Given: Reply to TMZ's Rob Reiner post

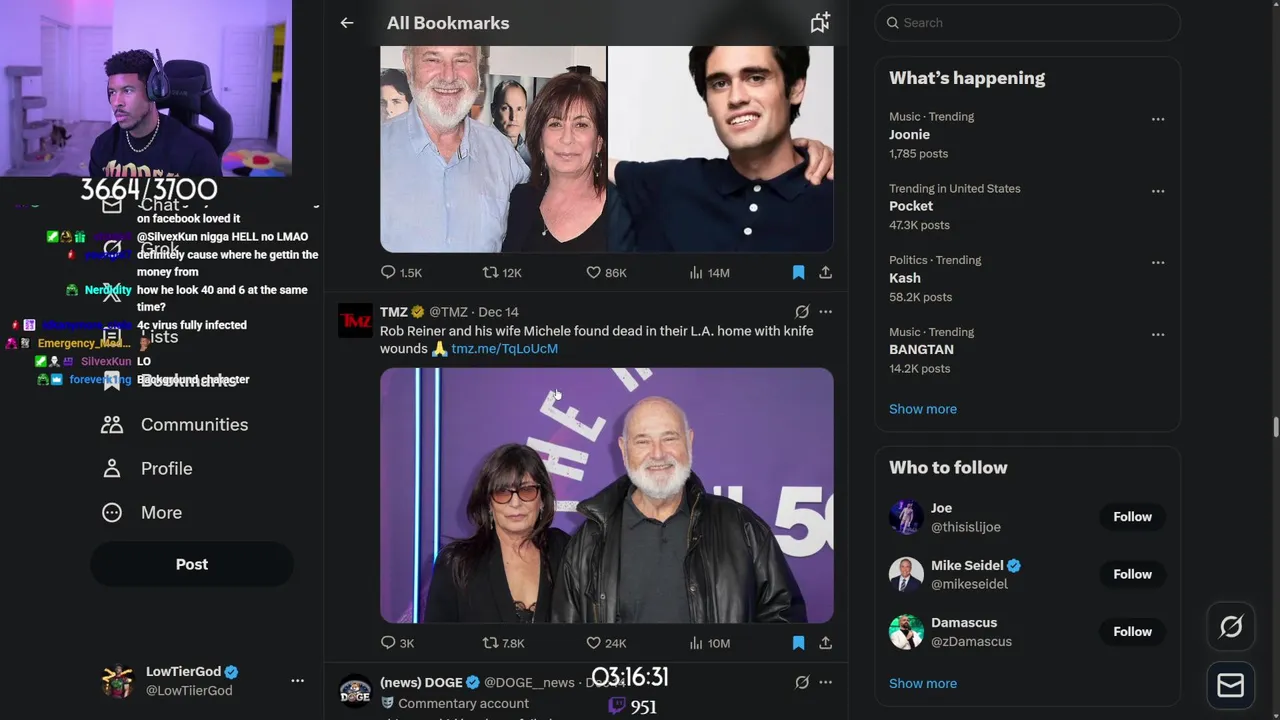Looking at the screenshot, I should pos(389,643).
